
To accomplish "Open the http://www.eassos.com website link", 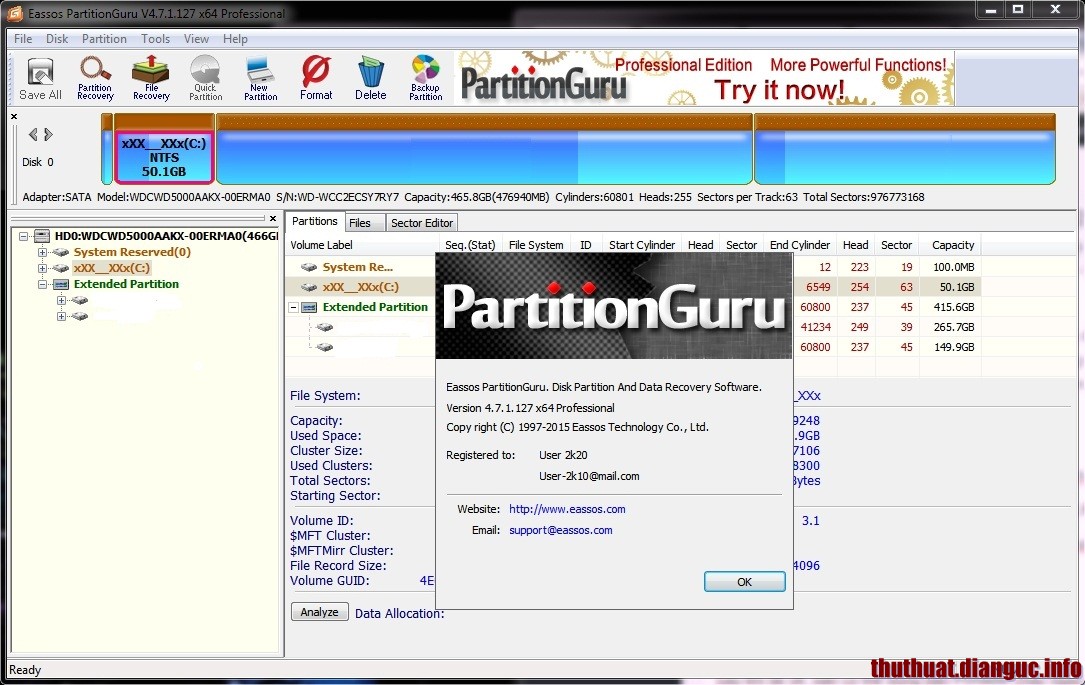I will point(567,509).
